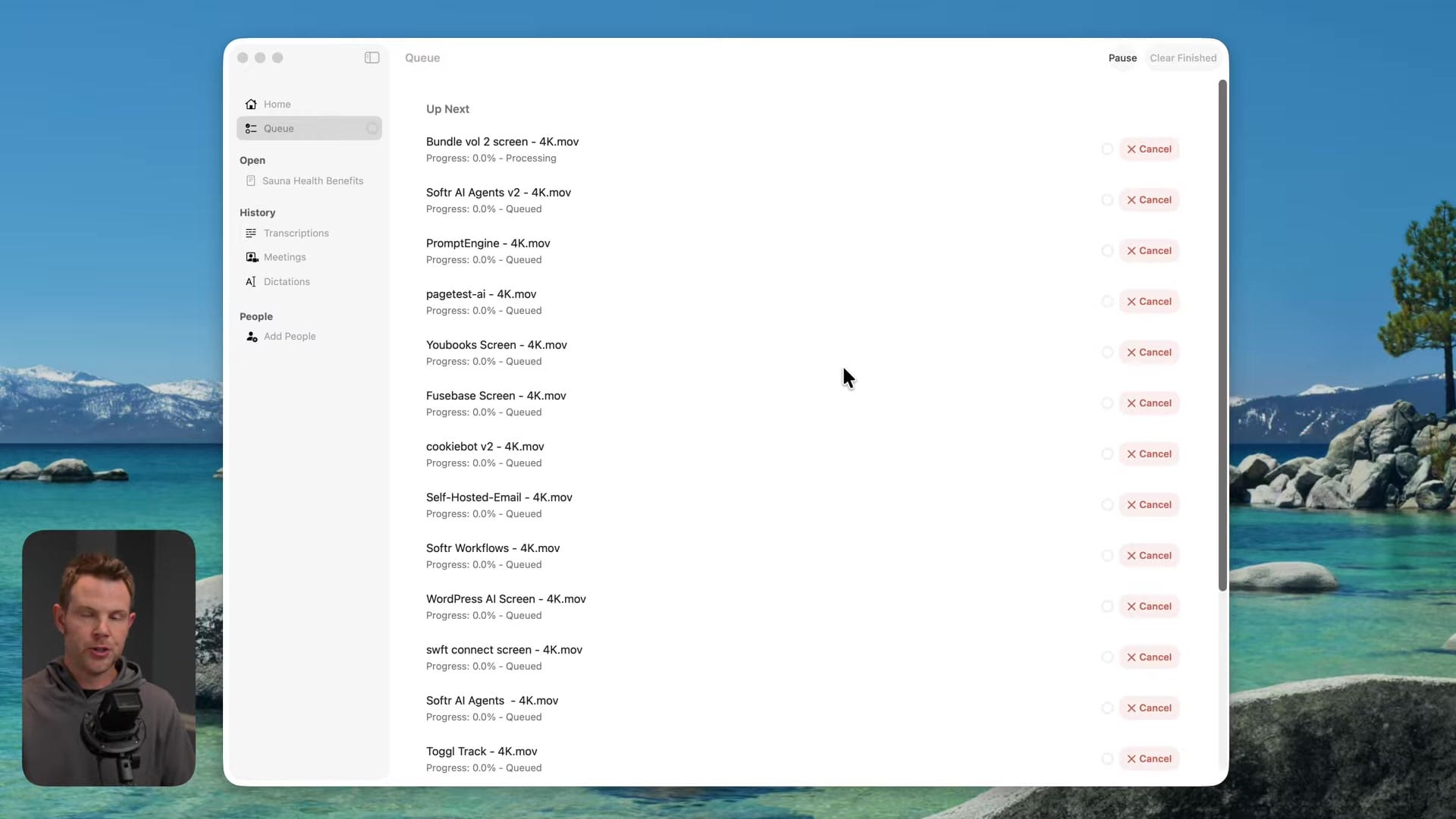Select the Queue sidebar item

pos(309,128)
